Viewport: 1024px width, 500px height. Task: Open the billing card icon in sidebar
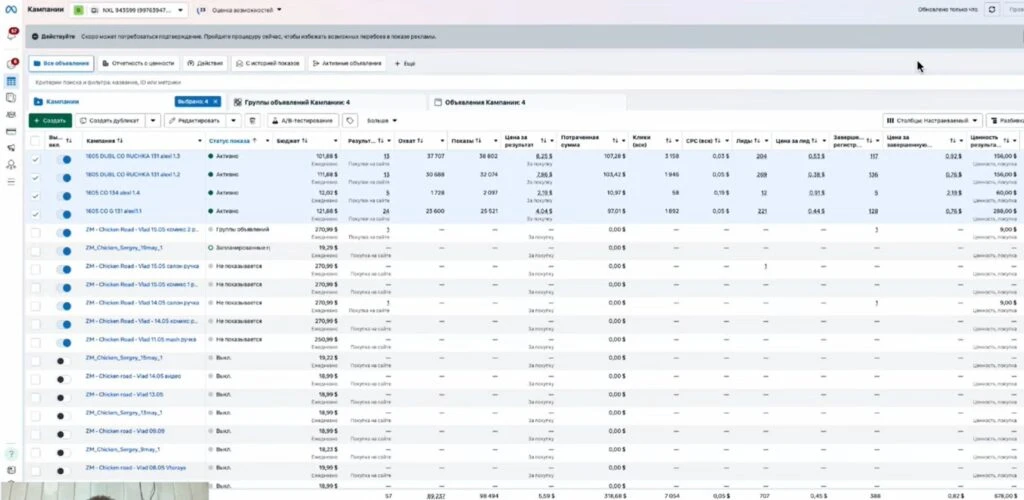[11, 131]
